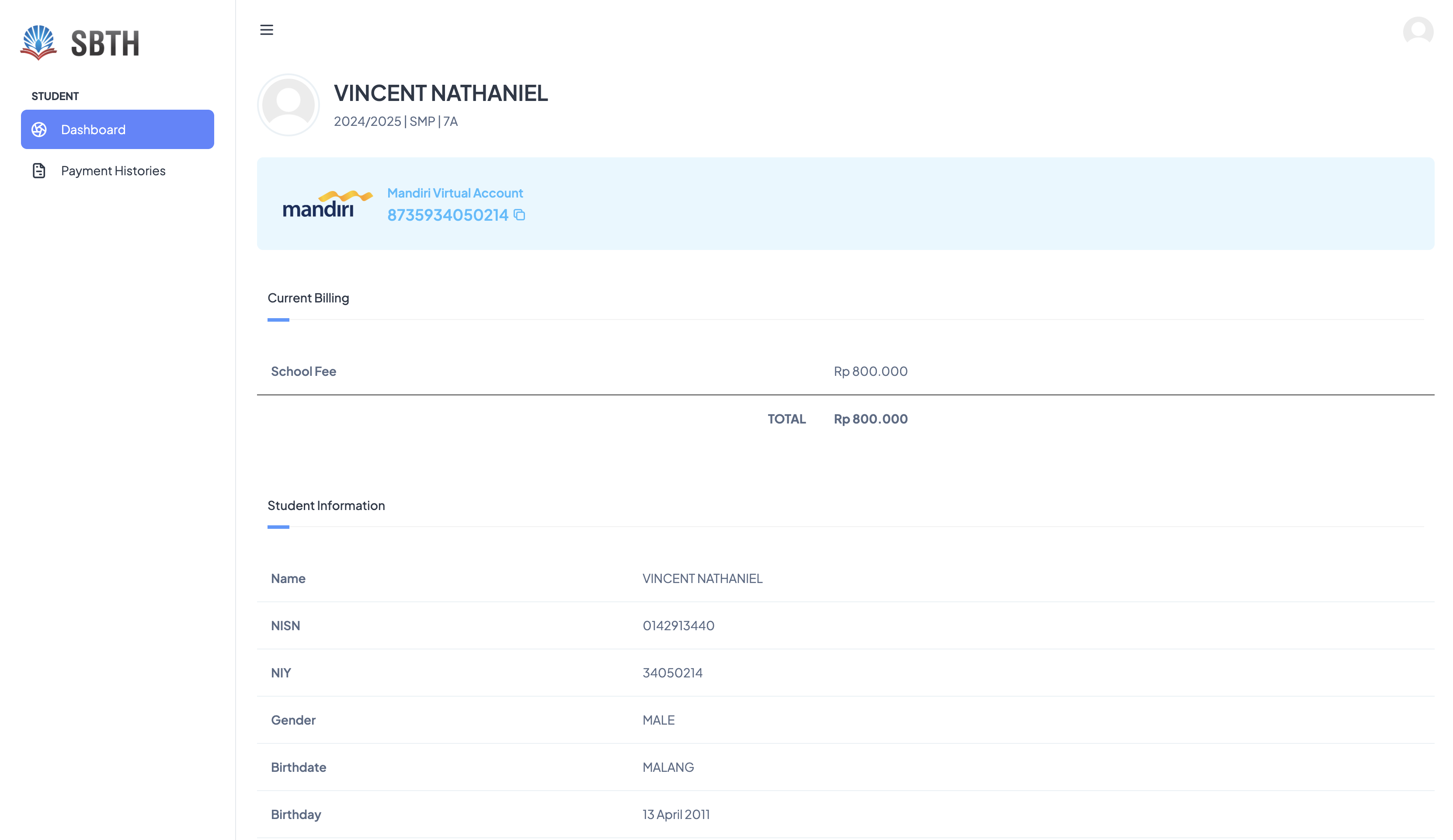Click the hamburger menu icon
The width and height of the screenshot is (1453, 840).
[x=266, y=30]
